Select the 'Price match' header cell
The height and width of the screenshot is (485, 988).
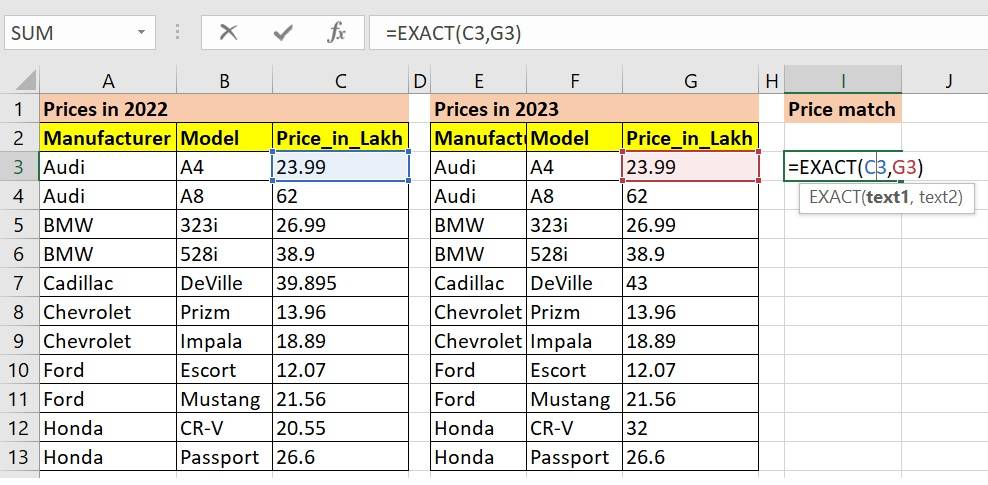tap(843, 109)
